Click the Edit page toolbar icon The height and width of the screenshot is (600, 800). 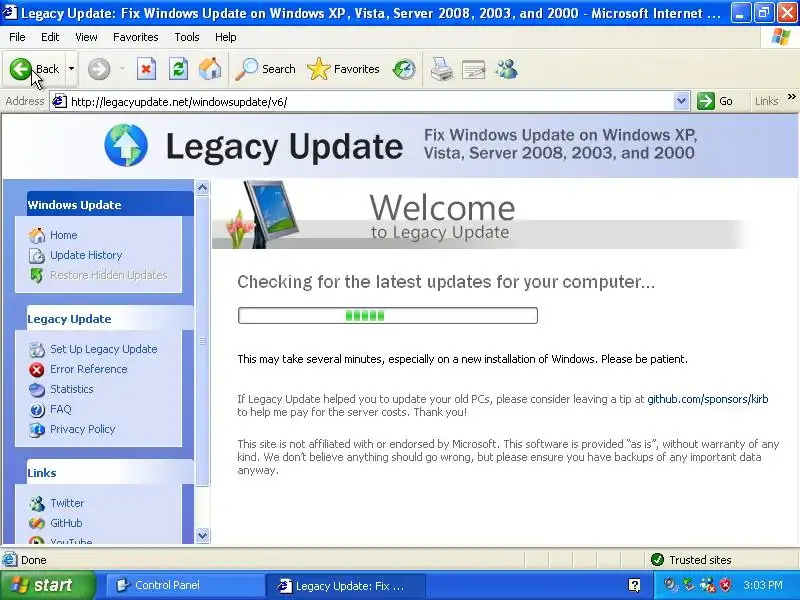[473, 69]
